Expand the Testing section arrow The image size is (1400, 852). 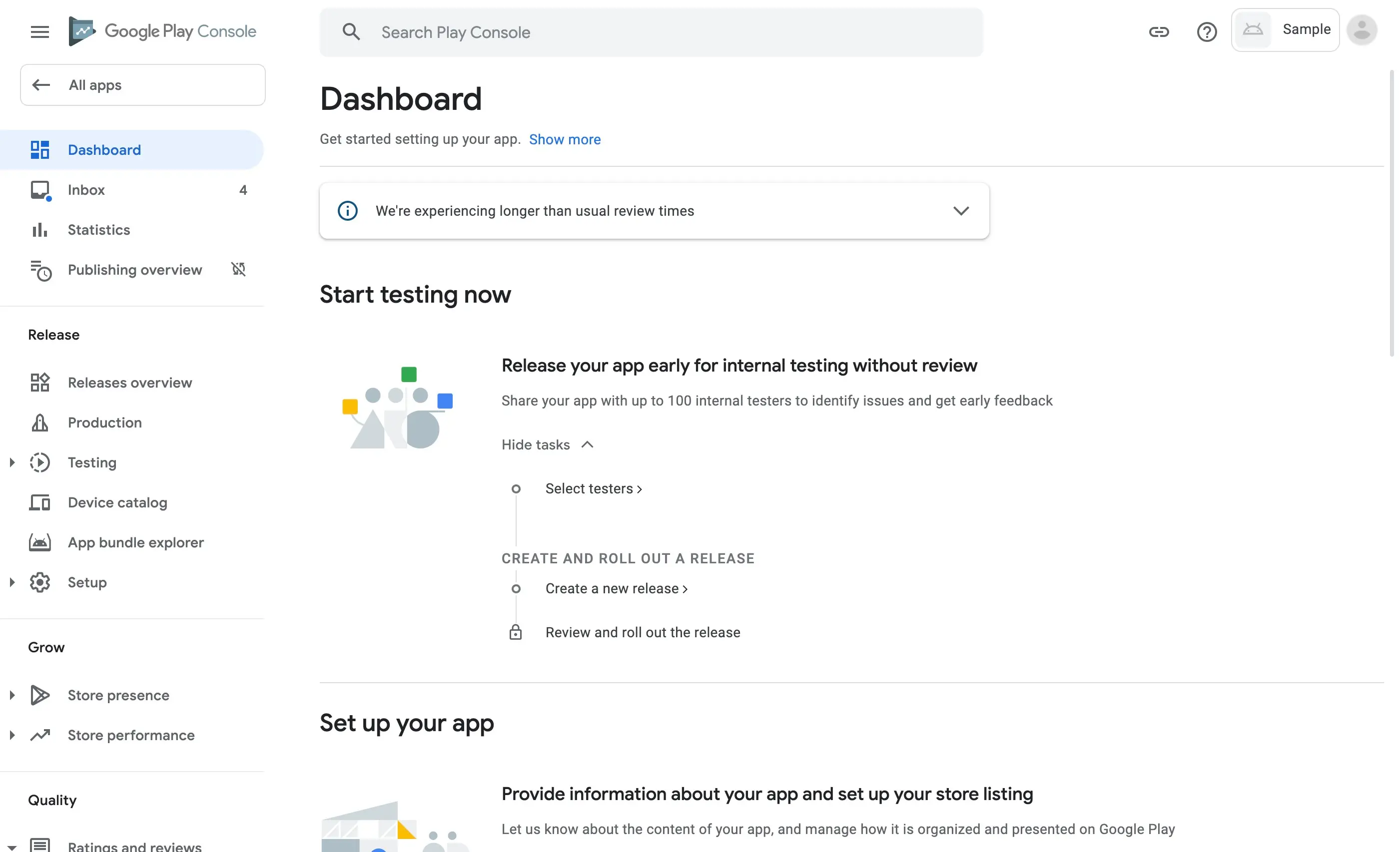click(x=12, y=462)
